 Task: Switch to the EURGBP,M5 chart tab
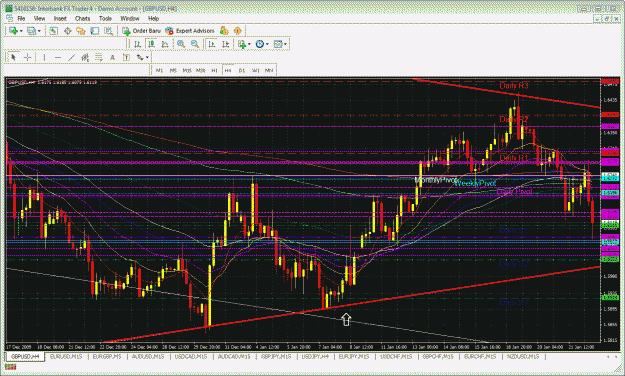107,357
